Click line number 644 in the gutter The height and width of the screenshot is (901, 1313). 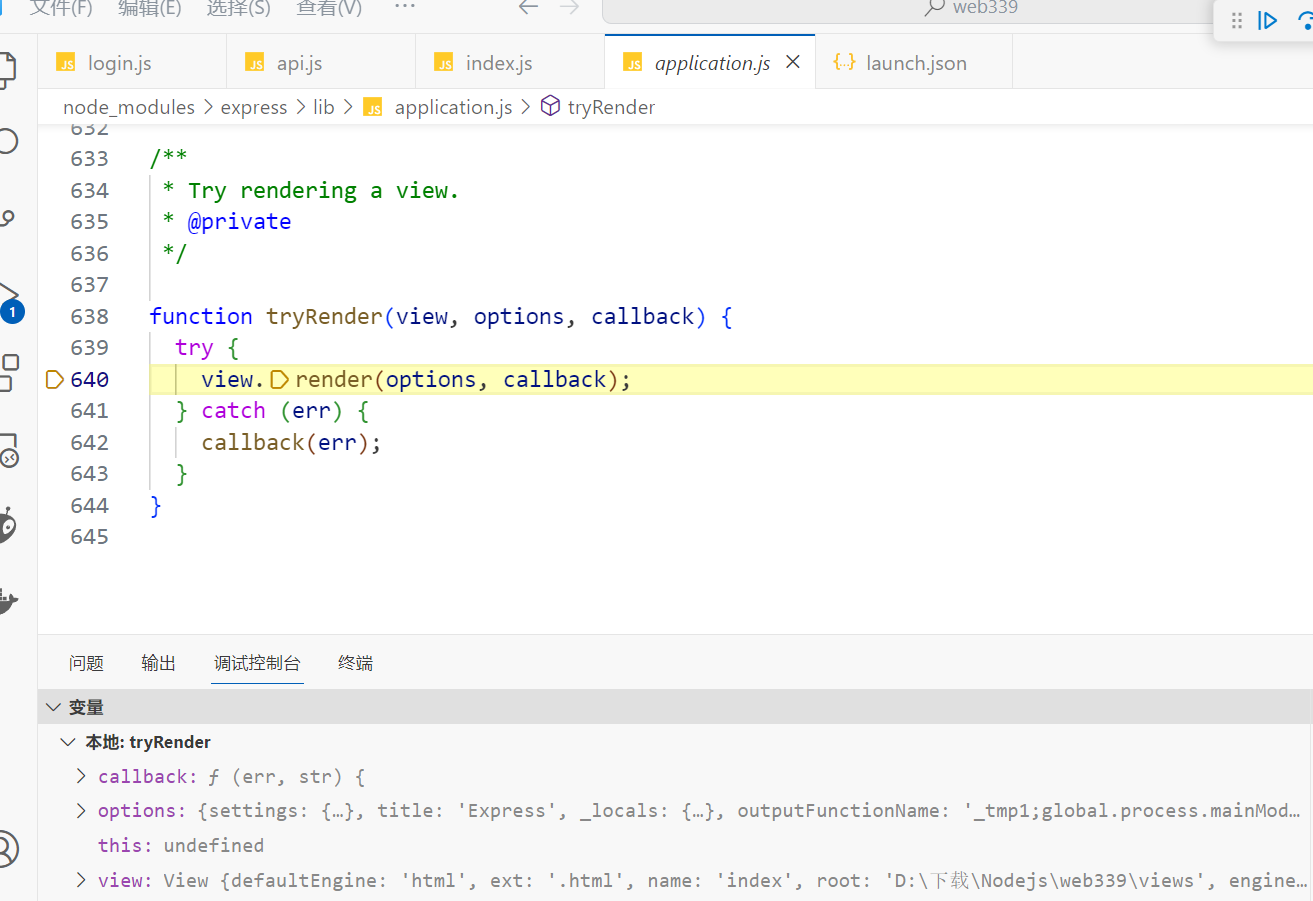point(90,506)
